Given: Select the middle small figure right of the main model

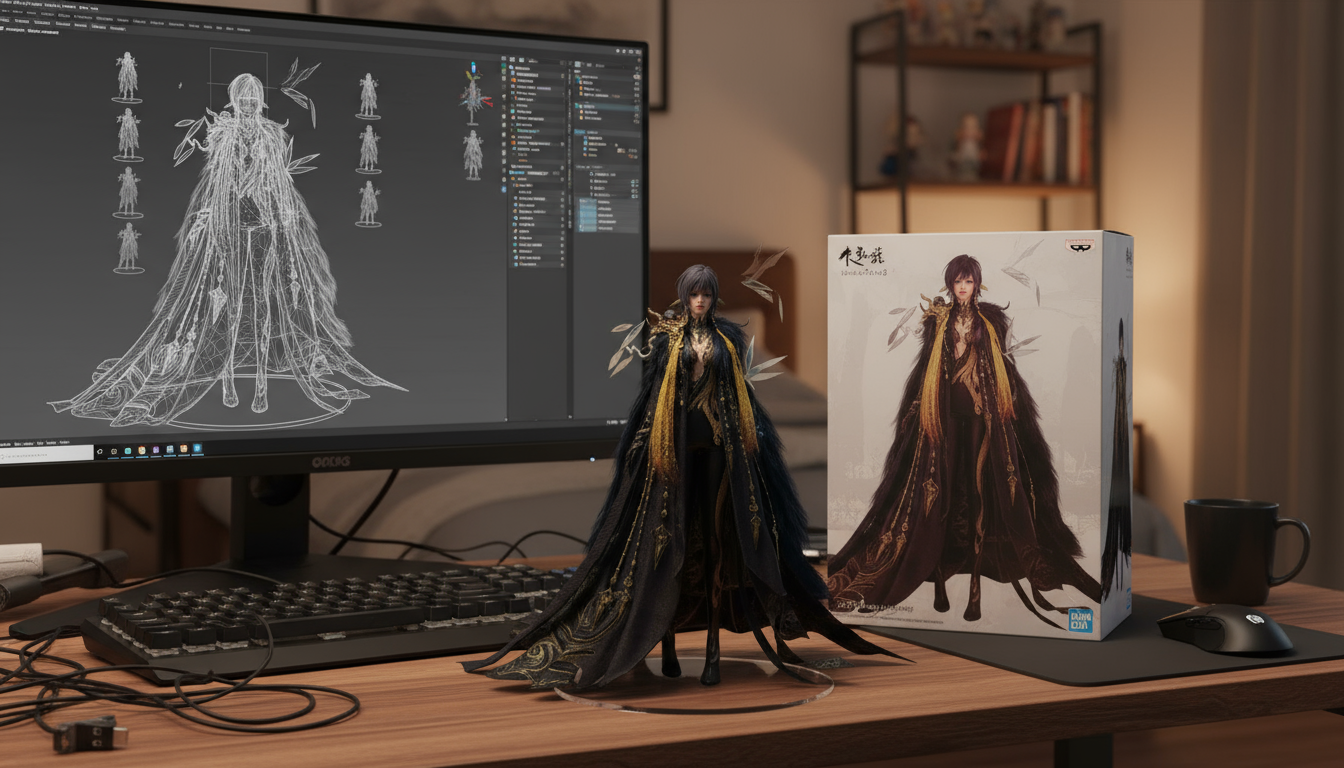Looking at the screenshot, I should pyautogui.click(x=368, y=149).
